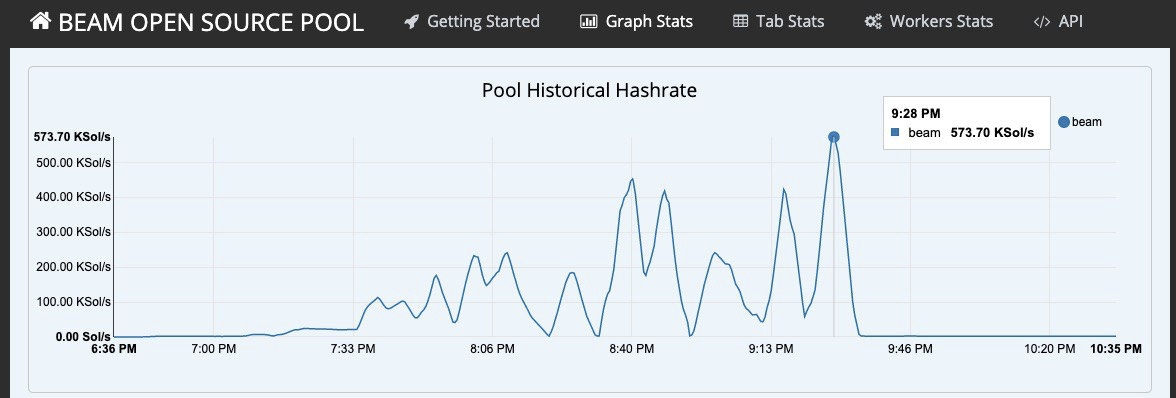The image size is (1176, 398).
Task: Click the 573.70 KSol/s y-axis maximum label
Action: [73, 136]
